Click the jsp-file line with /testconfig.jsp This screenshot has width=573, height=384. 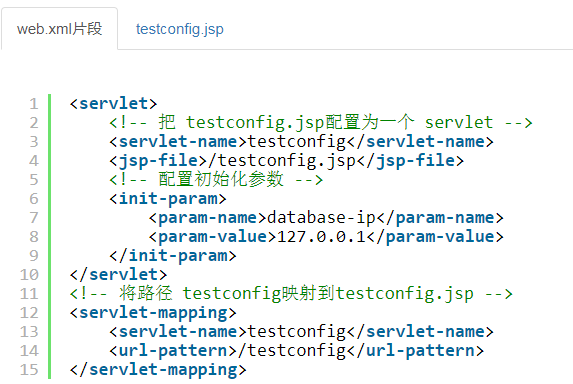coord(286,161)
